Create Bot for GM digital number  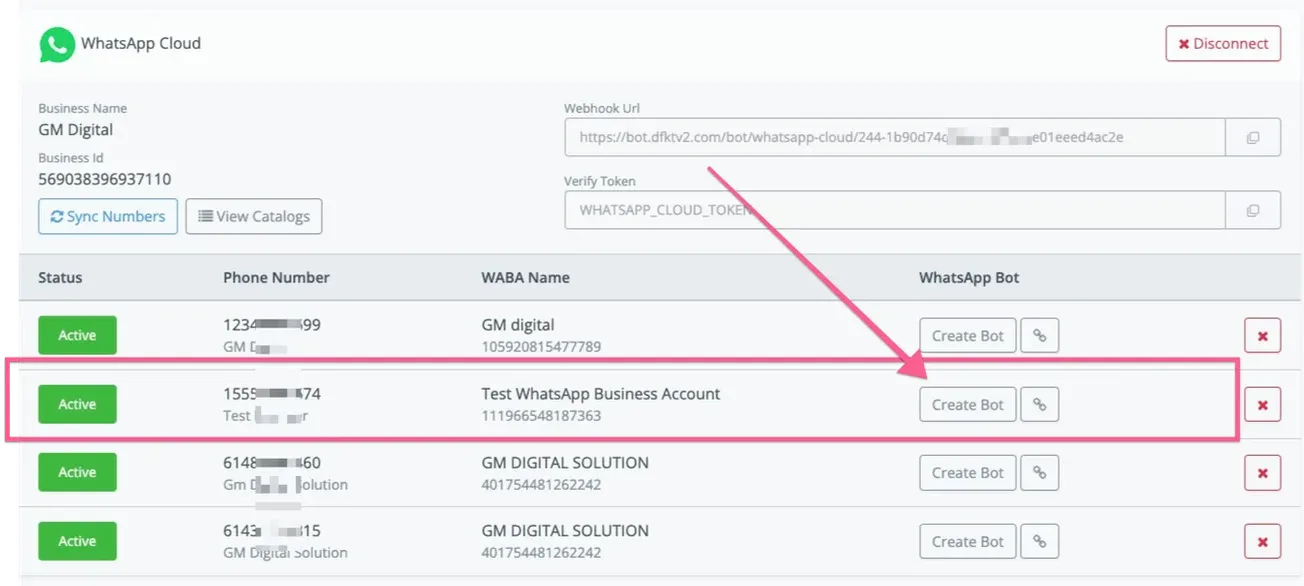coord(968,336)
